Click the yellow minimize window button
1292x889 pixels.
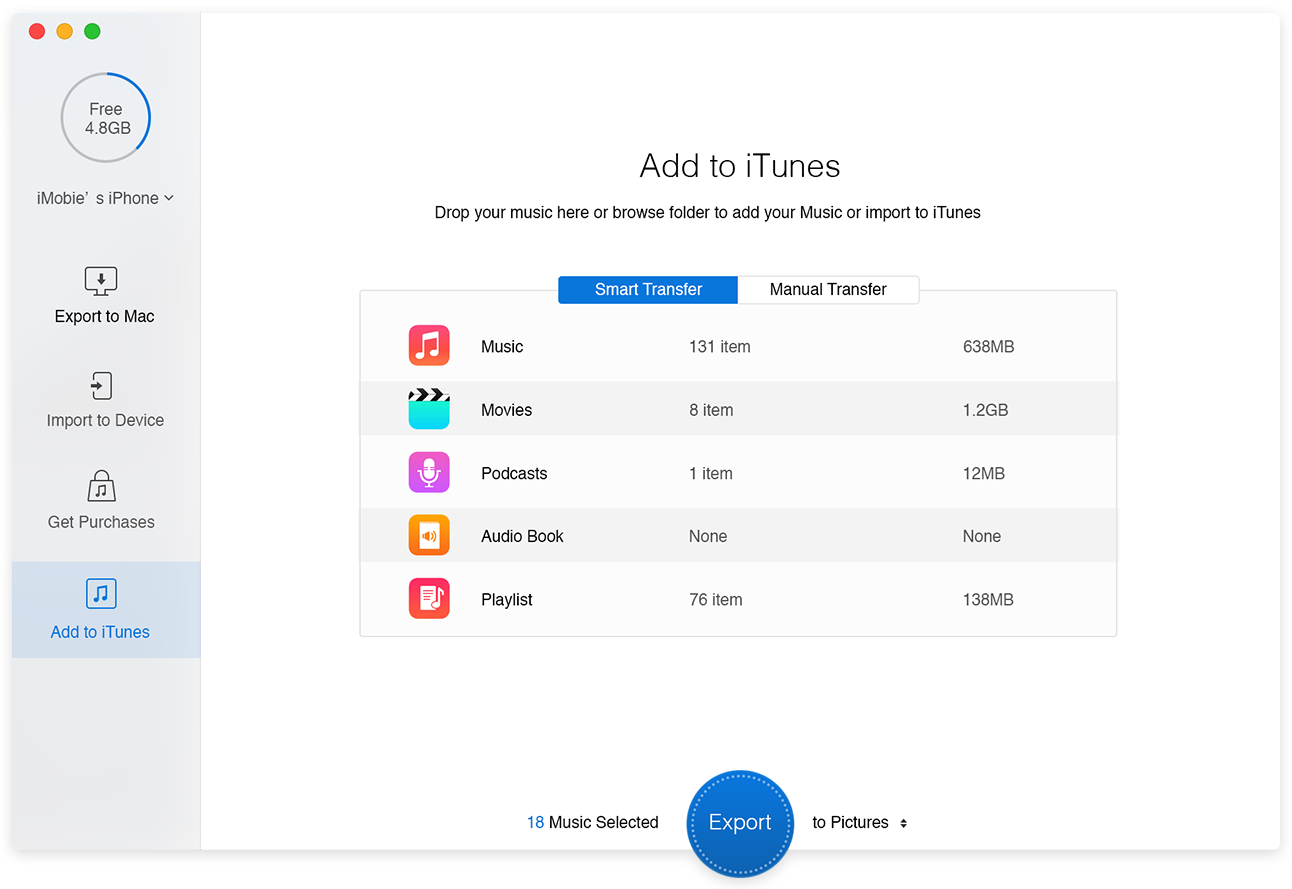pos(64,31)
